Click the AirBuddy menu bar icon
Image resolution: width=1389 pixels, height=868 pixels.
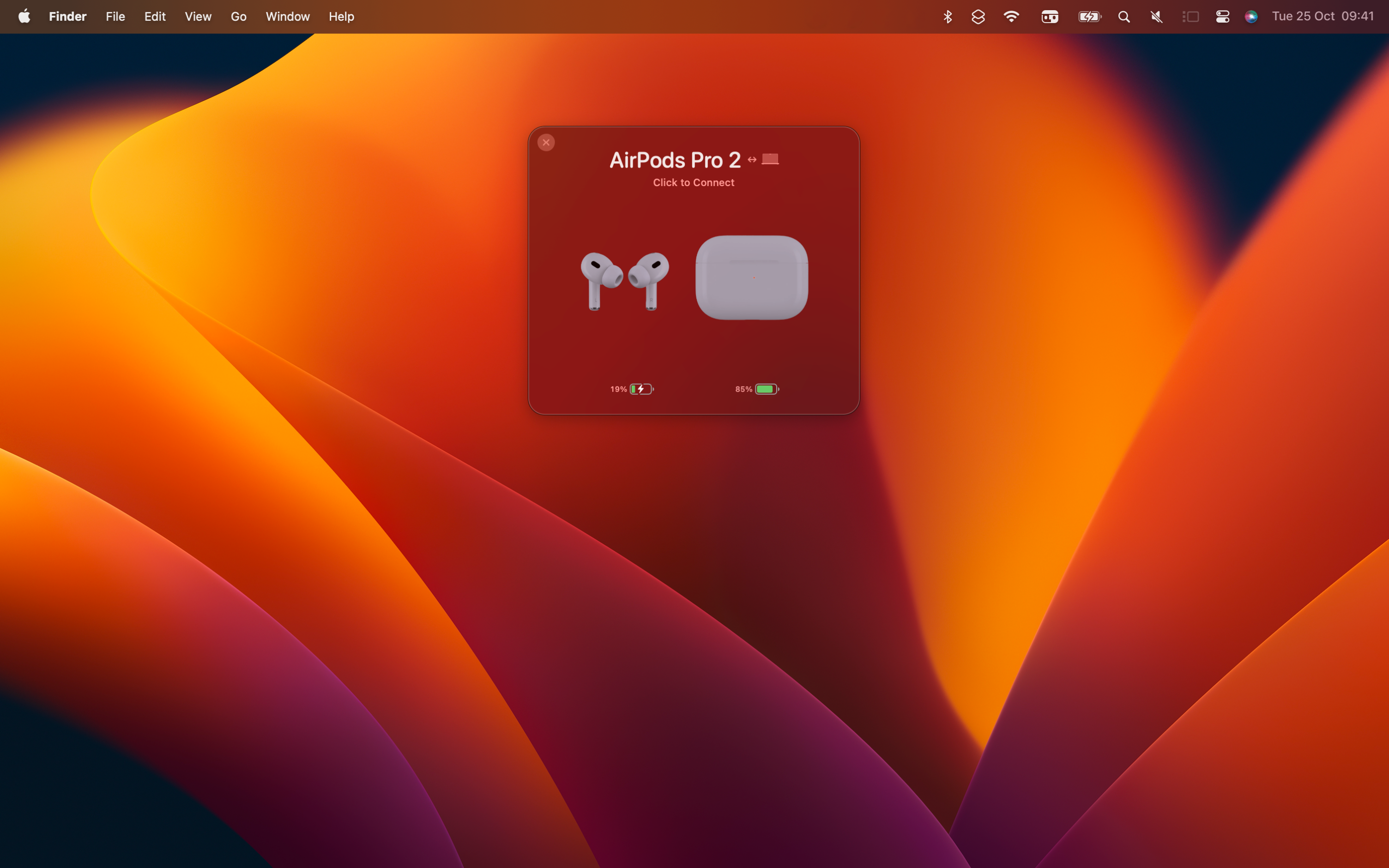click(1050, 17)
